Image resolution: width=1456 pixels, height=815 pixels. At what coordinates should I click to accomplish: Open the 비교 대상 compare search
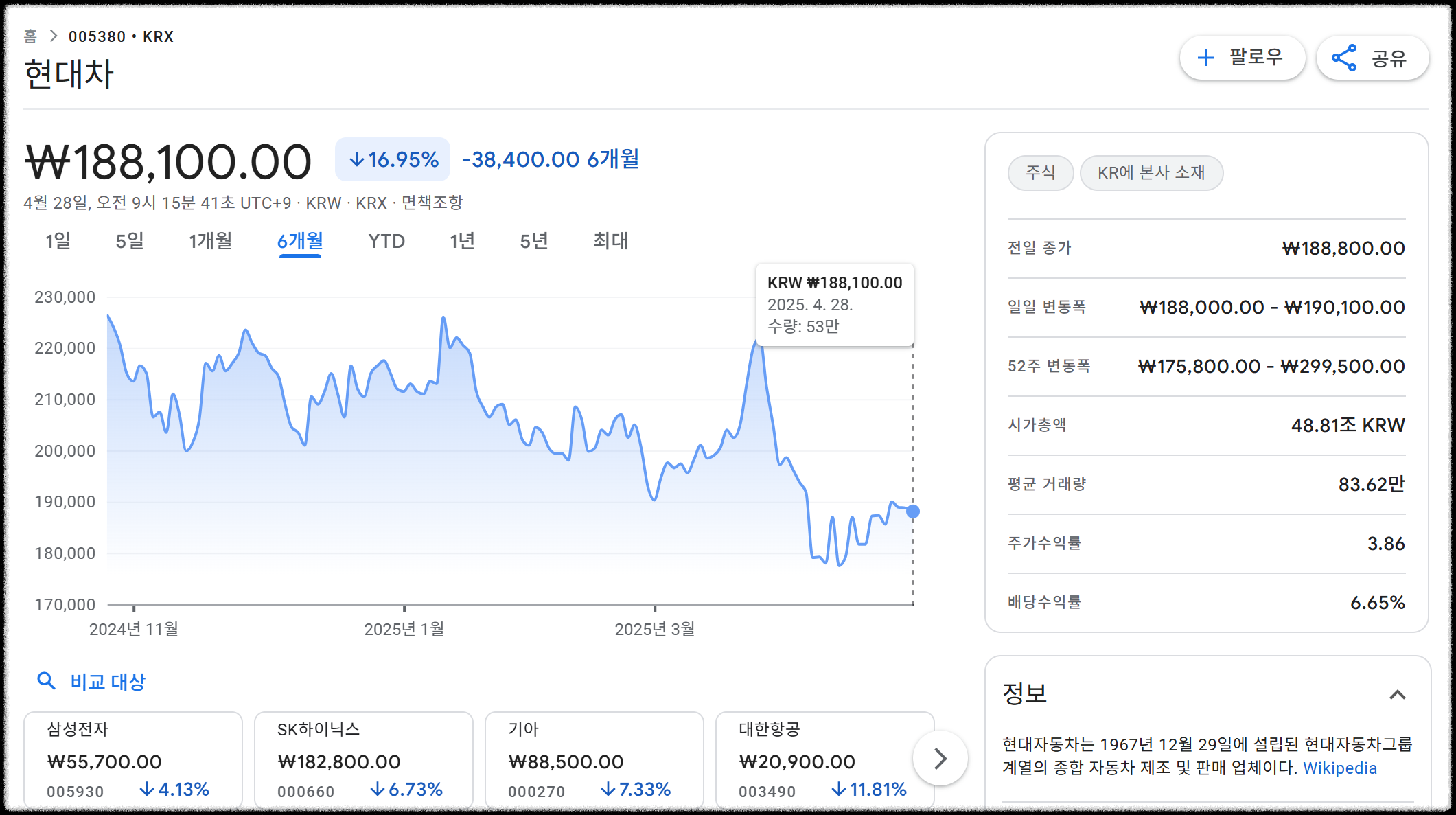(91, 681)
